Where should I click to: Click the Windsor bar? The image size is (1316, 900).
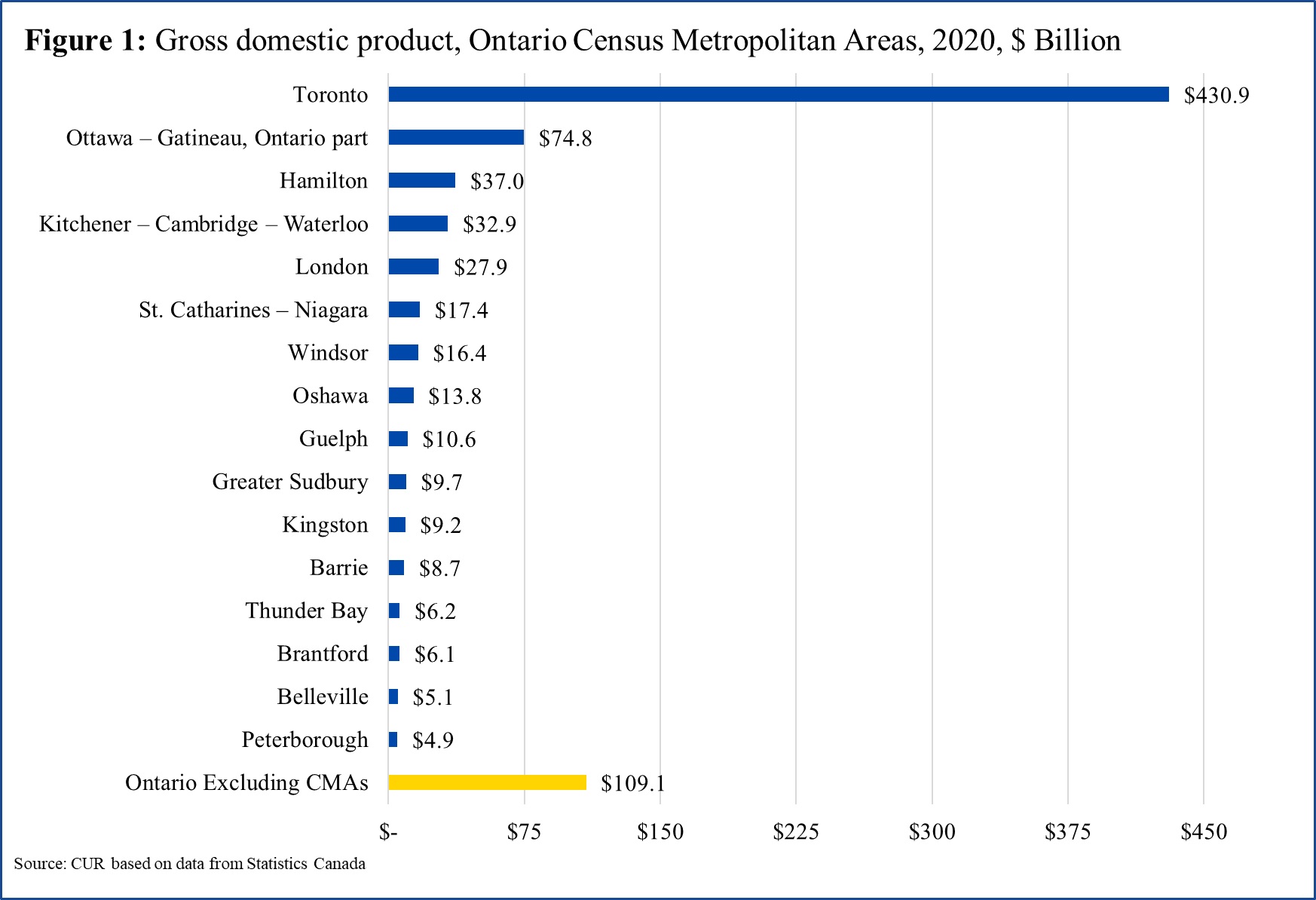pos(403,353)
